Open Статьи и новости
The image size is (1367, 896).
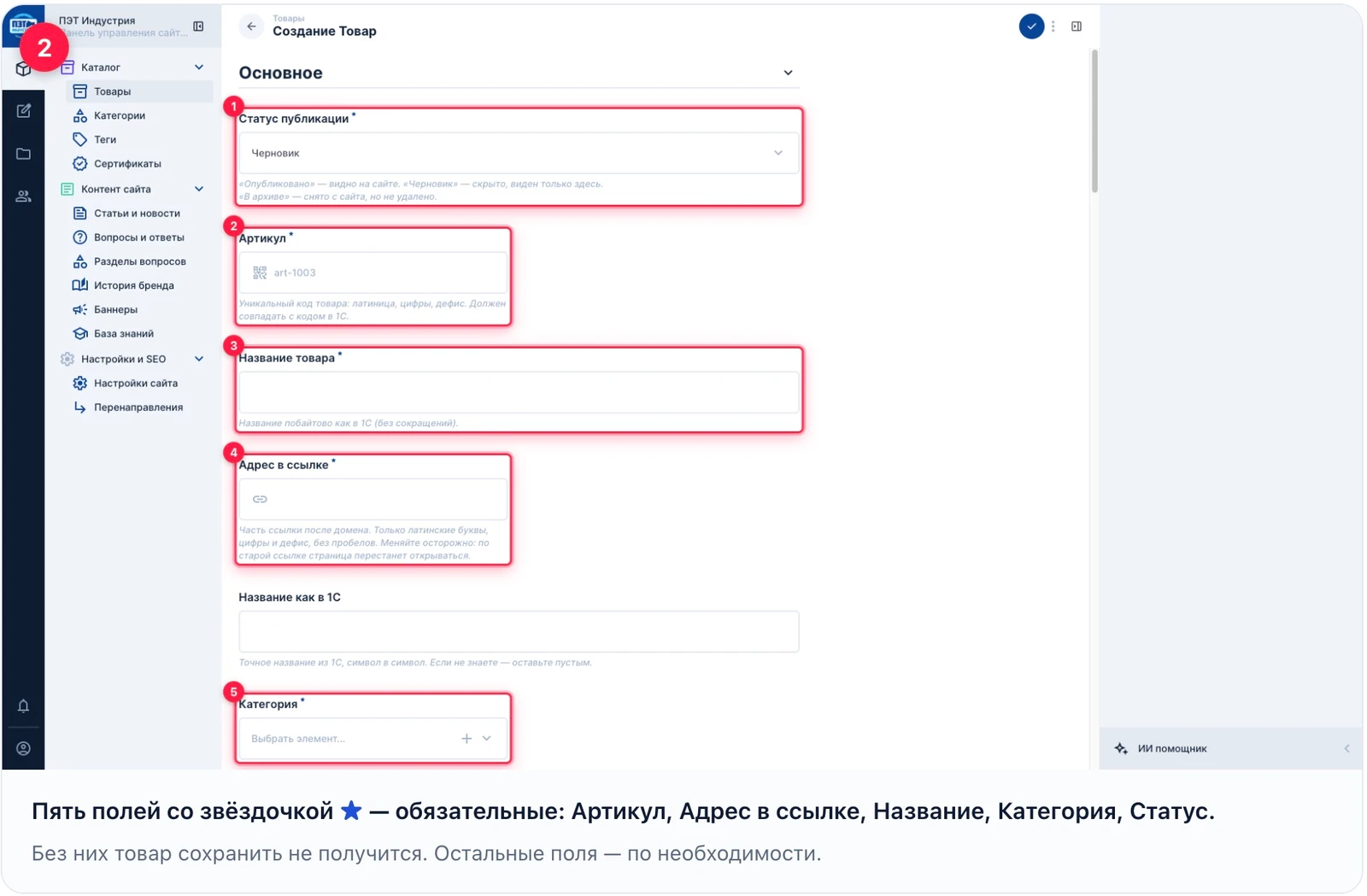[x=139, y=214]
